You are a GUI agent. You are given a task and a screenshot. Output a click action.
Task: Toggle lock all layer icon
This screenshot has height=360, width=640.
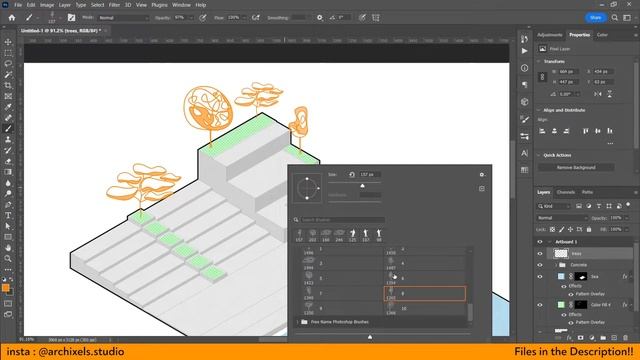tap(589, 229)
